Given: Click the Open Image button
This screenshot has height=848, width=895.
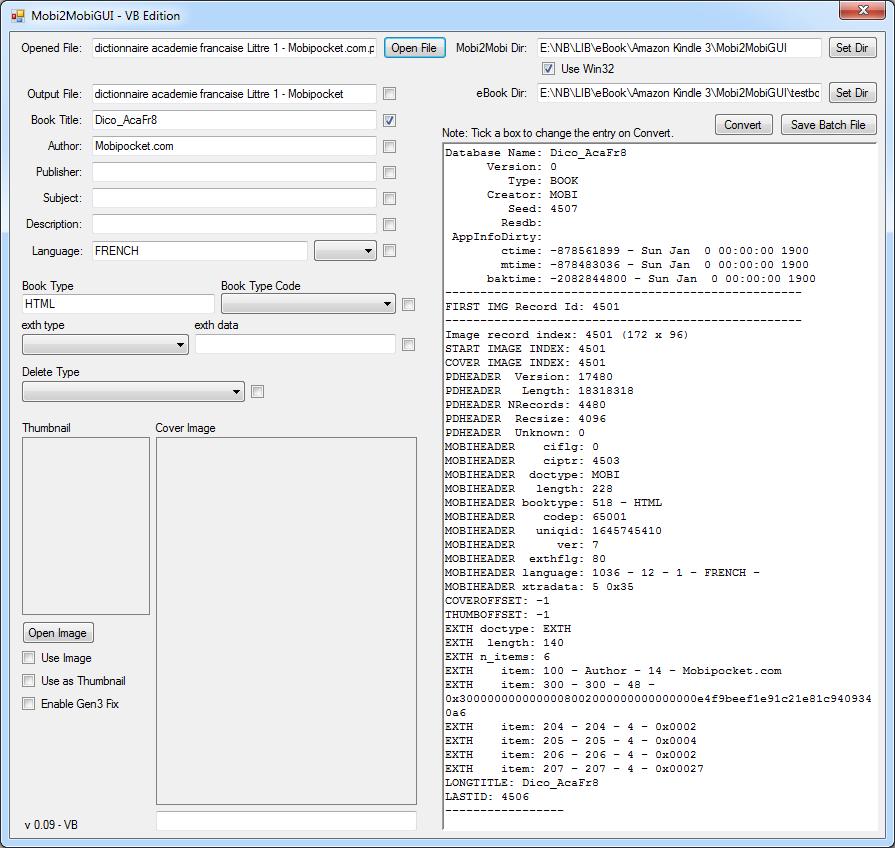Looking at the screenshot, I should pyautogui.click(x=58, y=633).
